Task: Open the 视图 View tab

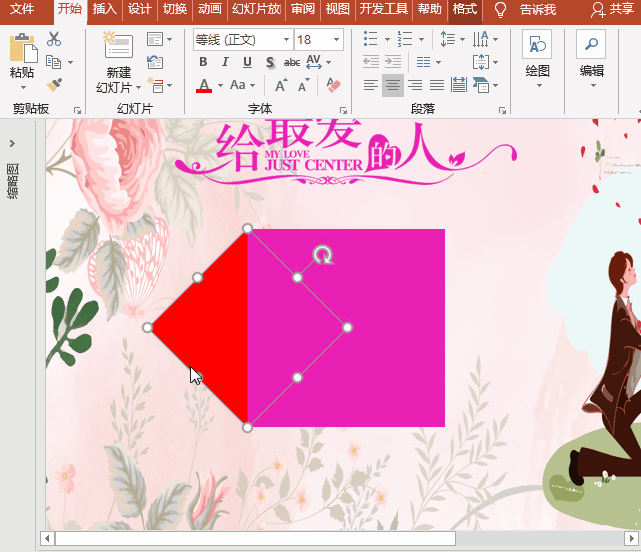Action: pyautogui.click(x=338, y=9)
